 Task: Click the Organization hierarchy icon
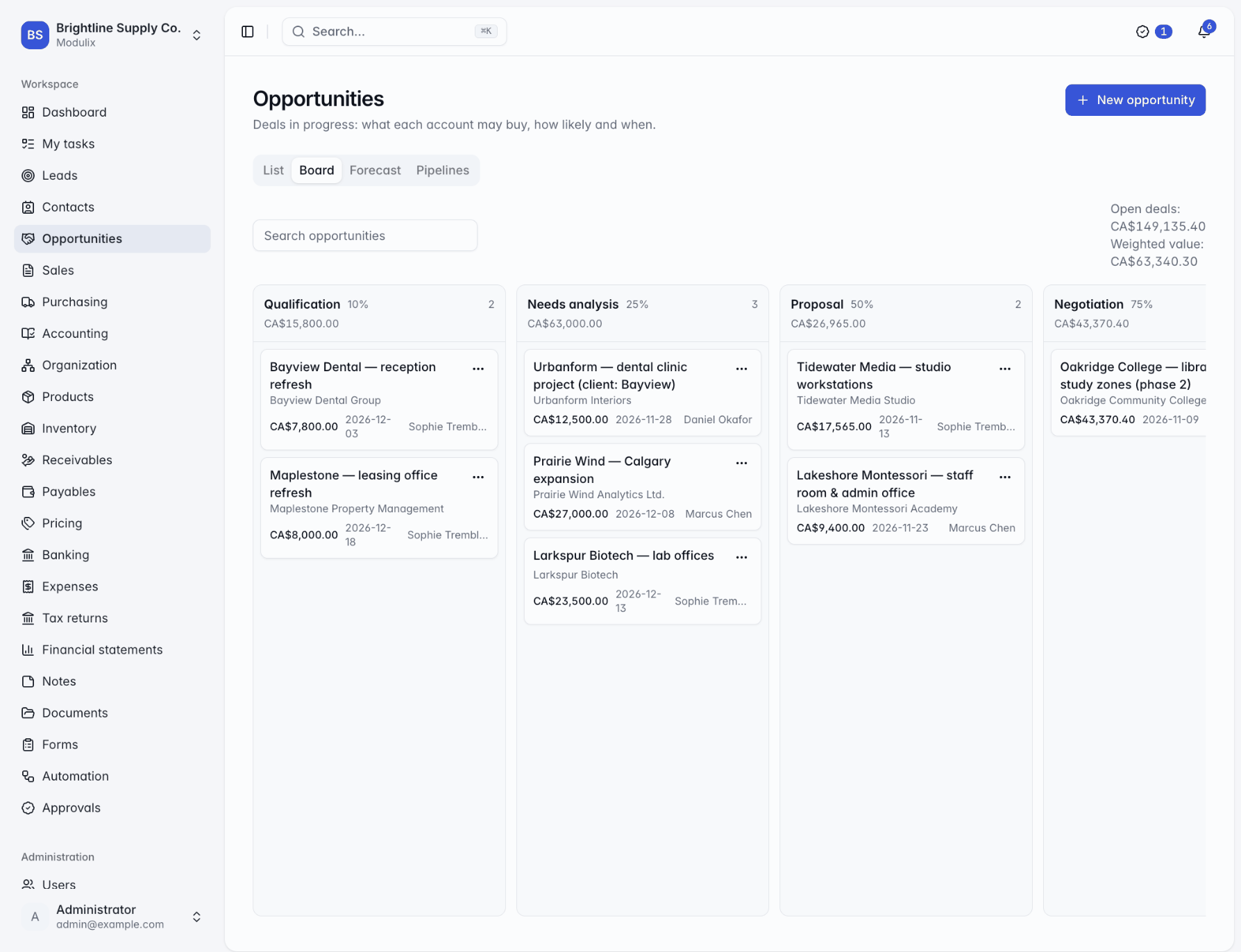point(28,365)
